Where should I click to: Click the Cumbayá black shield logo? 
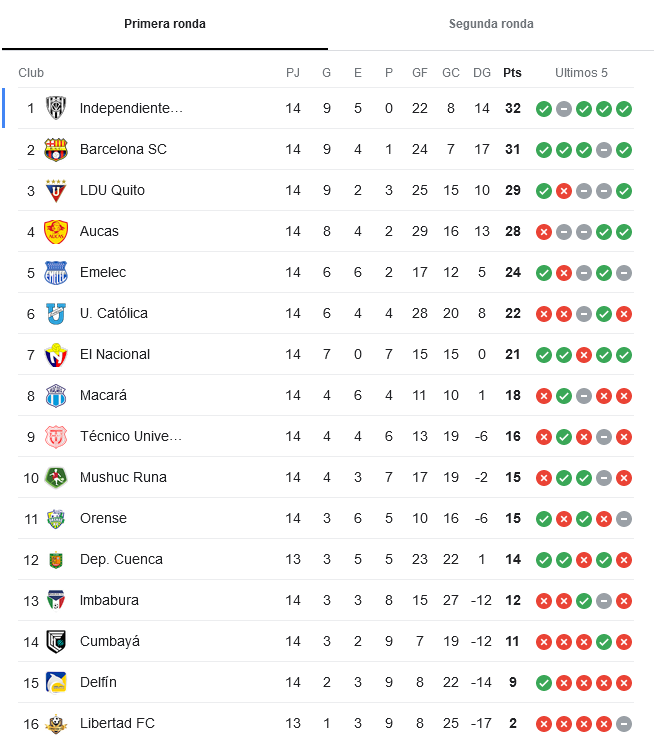point(56,642)
